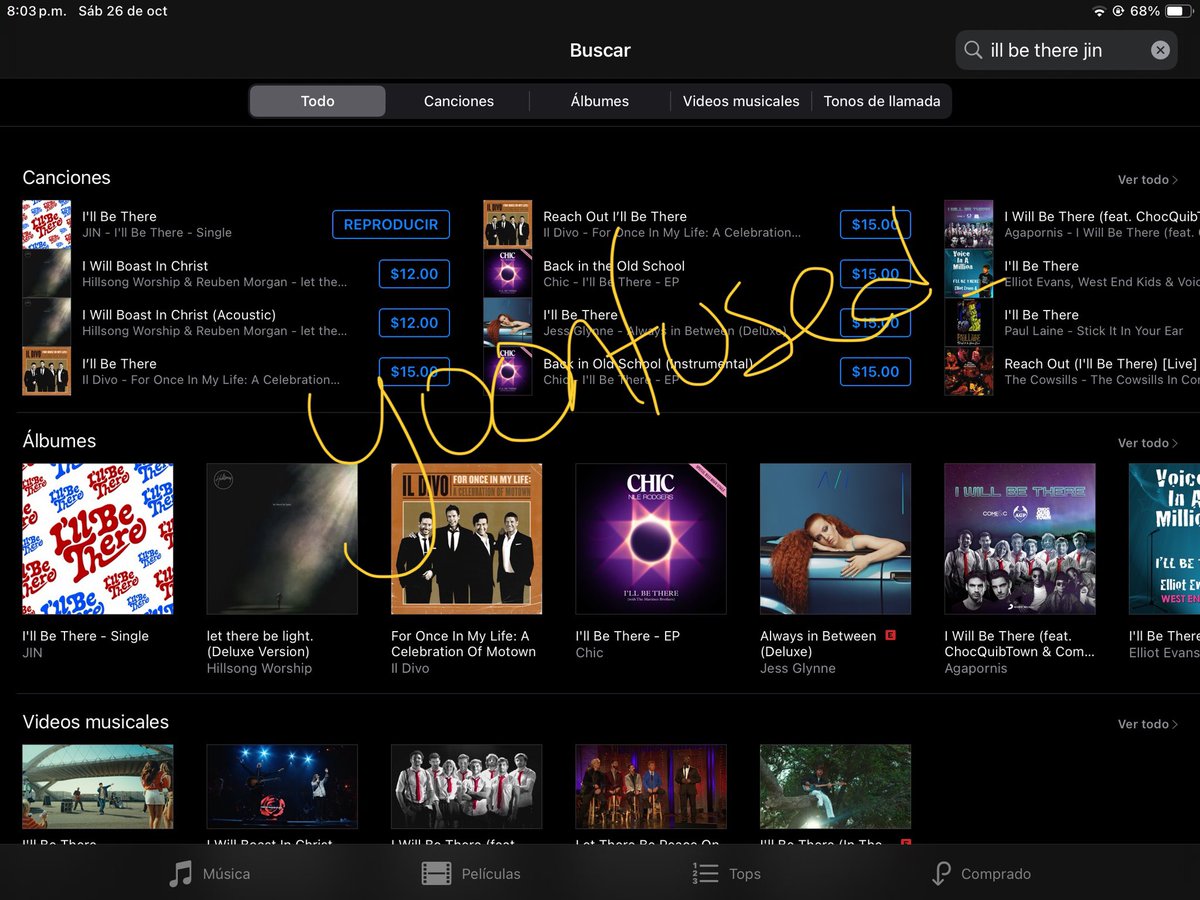Tap the battery indicator in status bar
1200x900 pixels.
1178,11
